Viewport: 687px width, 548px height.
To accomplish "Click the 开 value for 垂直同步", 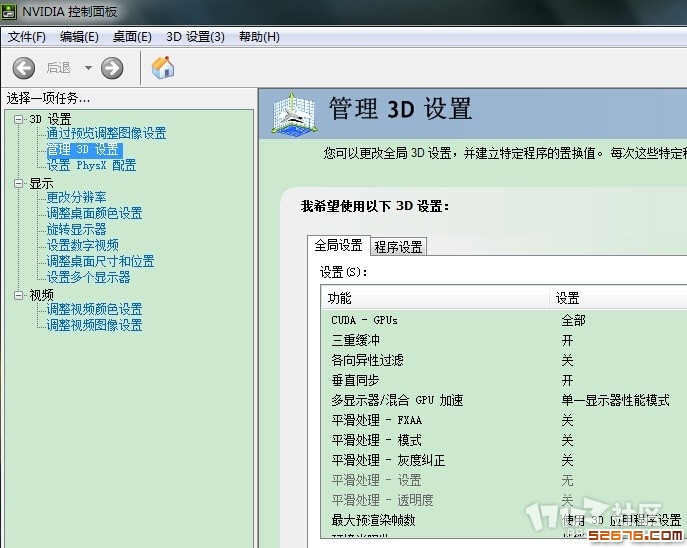I will [x=567, y=380].
